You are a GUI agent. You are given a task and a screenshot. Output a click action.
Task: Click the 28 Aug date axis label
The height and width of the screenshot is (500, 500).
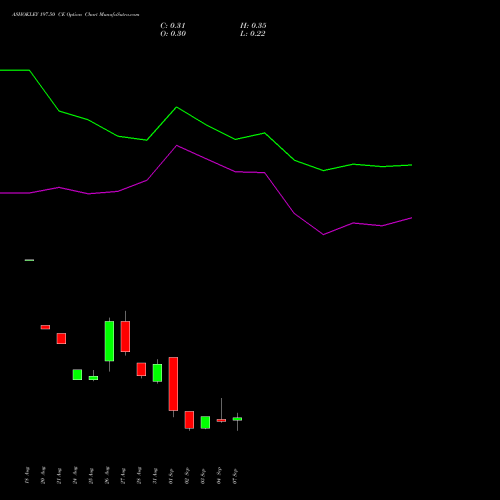[x=139, y=475]
